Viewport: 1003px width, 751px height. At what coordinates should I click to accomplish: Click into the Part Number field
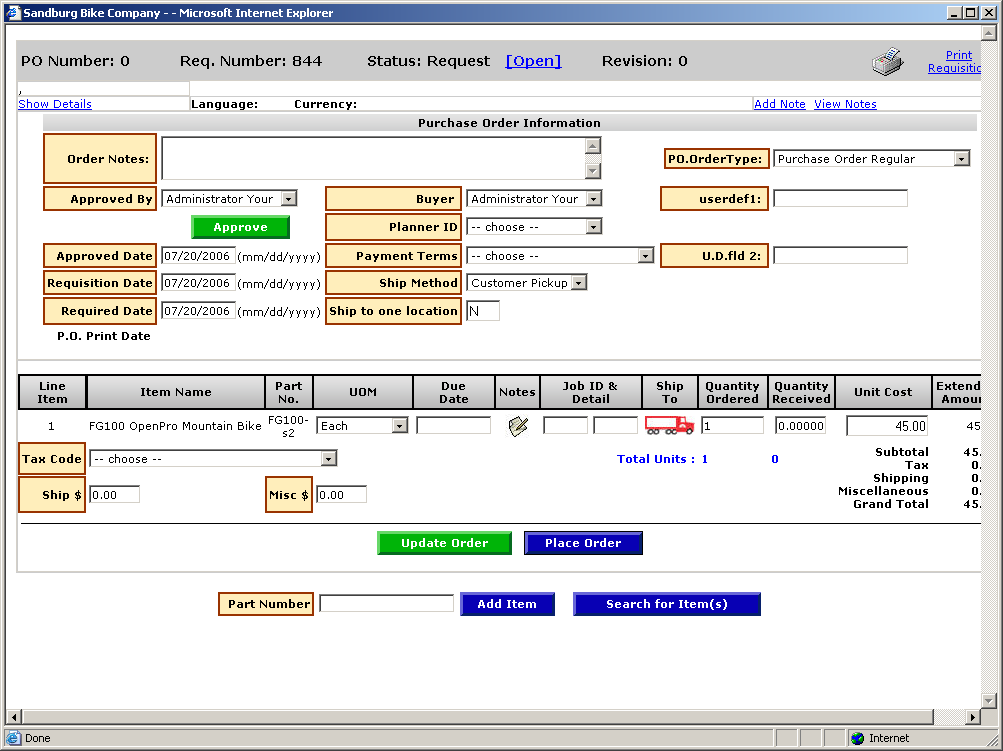[x=386, y=604]
